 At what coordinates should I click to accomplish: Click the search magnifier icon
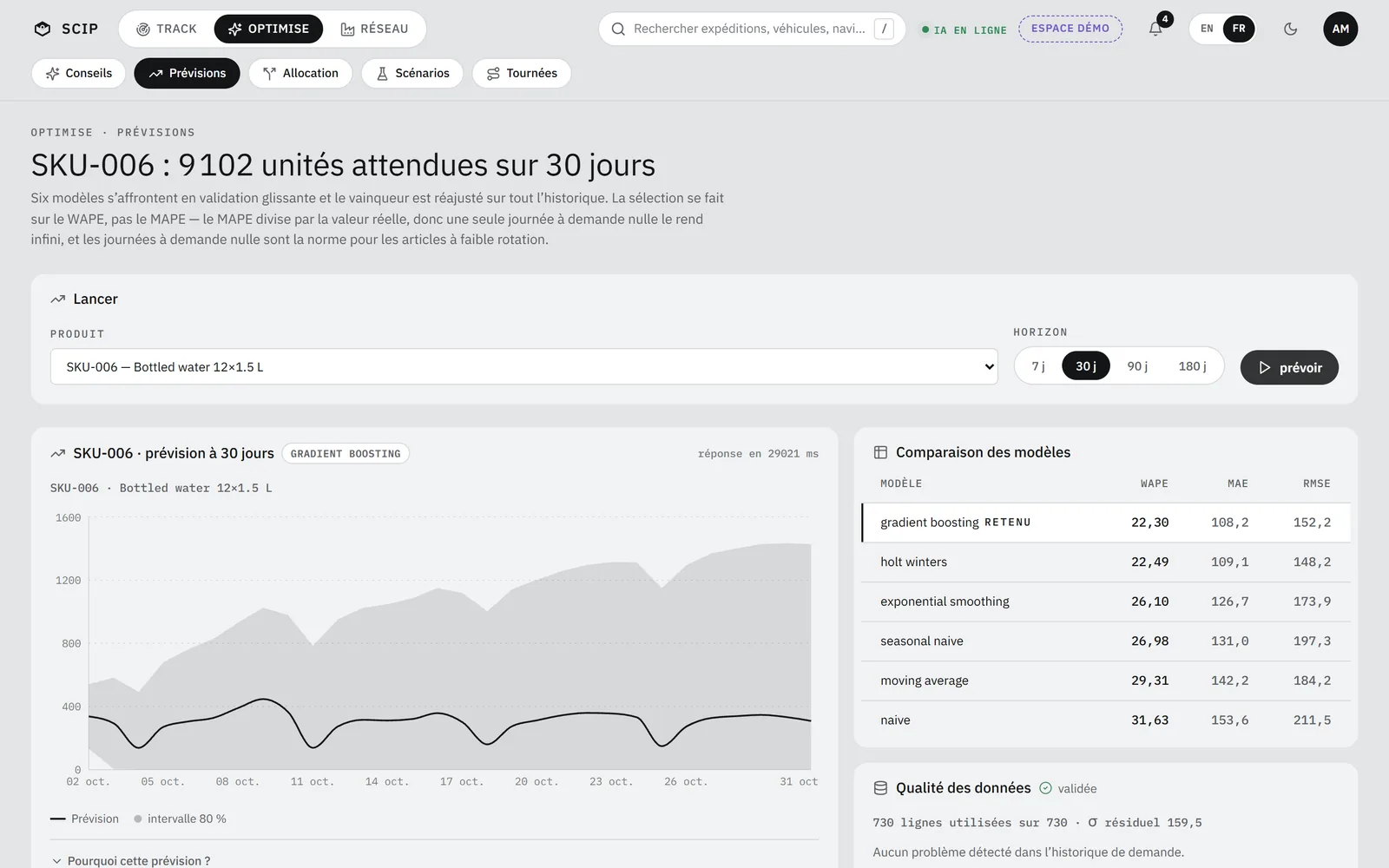tap(618, 29)
